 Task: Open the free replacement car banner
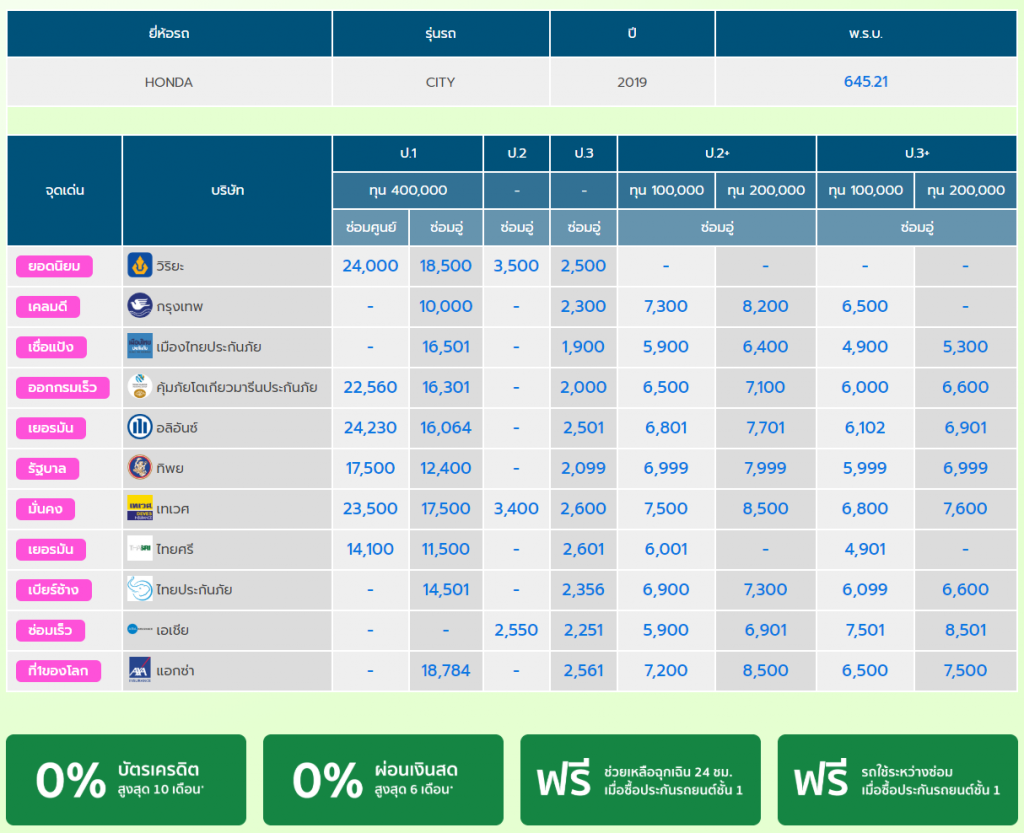tap(898, 779)
